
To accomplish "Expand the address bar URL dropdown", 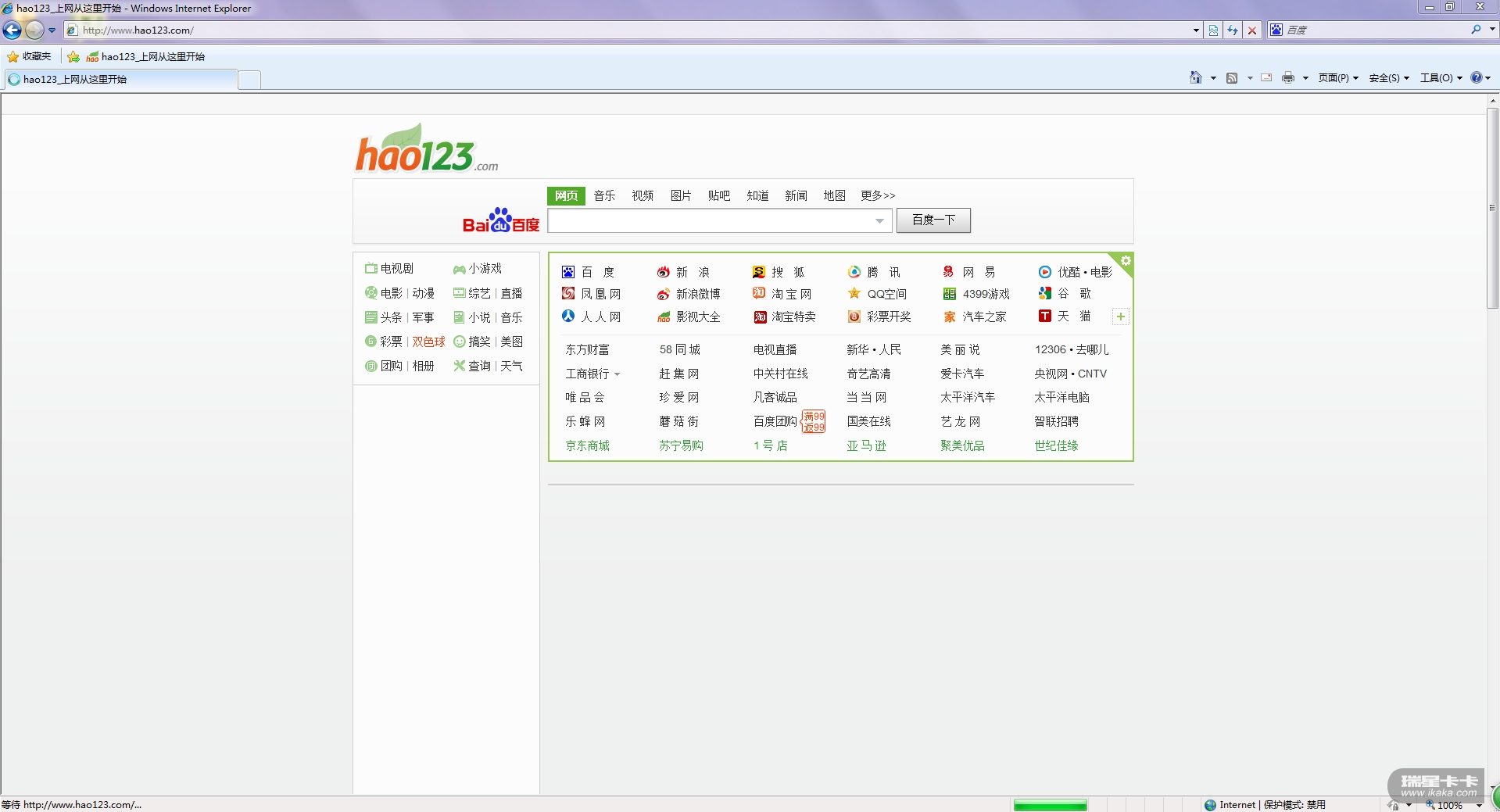I will pos(1196,30).
